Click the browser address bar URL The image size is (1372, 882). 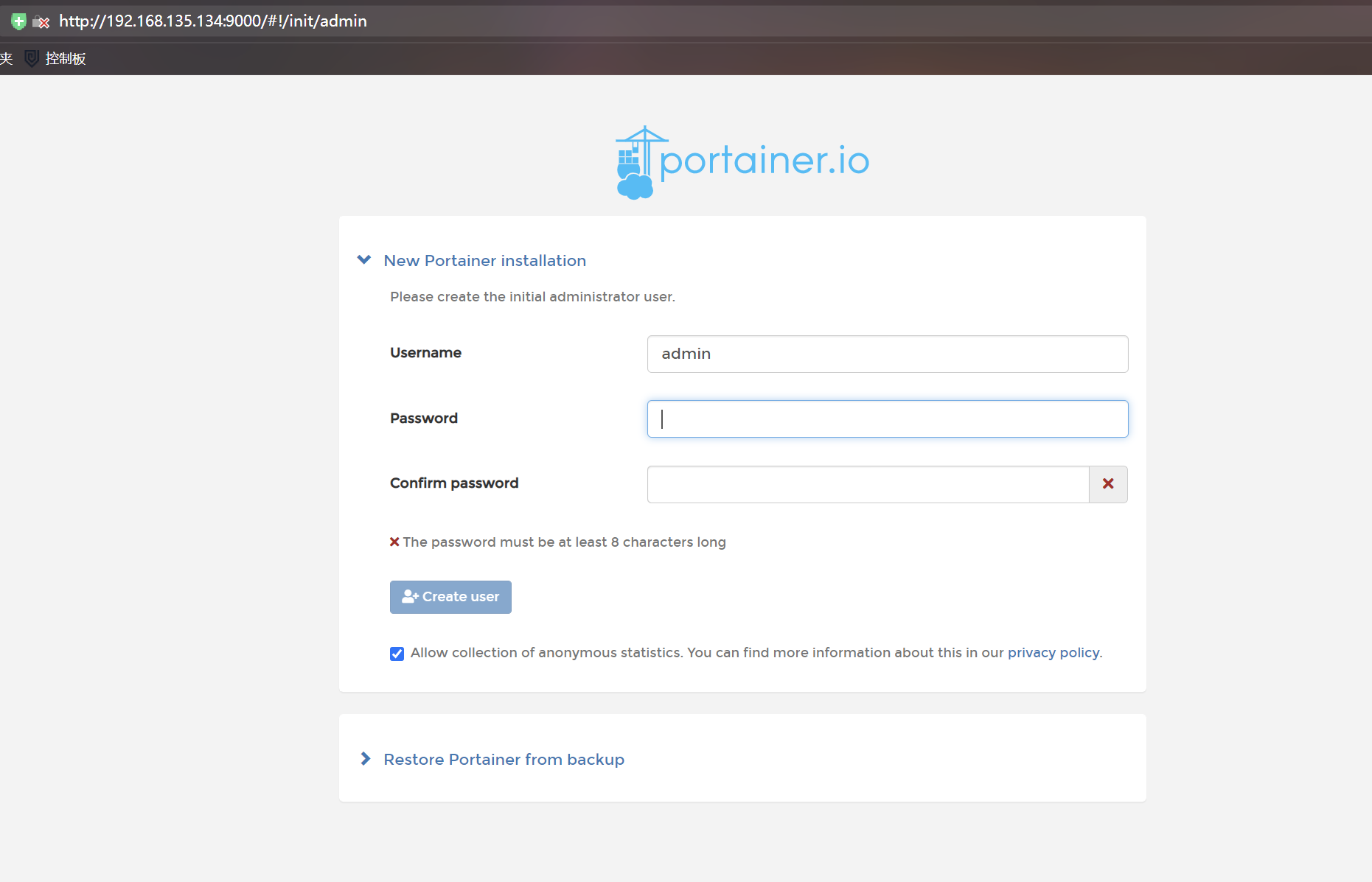pos(213,21)
